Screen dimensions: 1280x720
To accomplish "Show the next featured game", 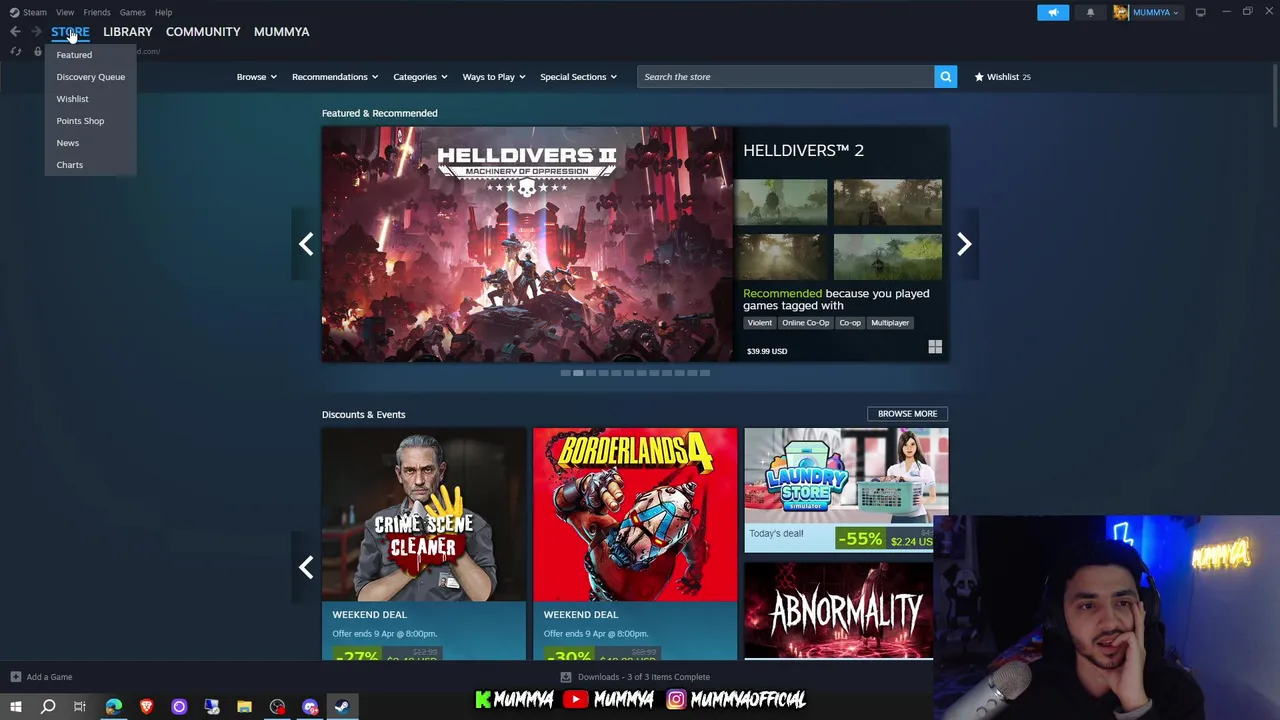I will point(964,244).
